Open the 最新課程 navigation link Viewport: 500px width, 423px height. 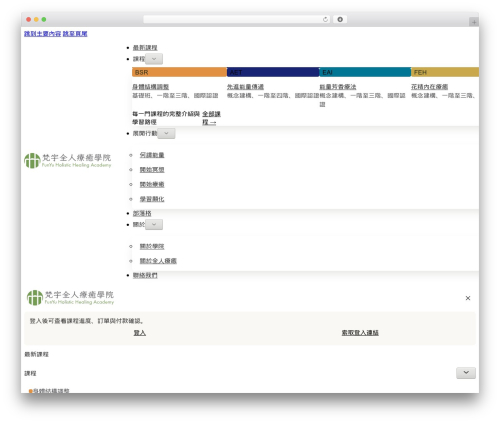point(145,48)
